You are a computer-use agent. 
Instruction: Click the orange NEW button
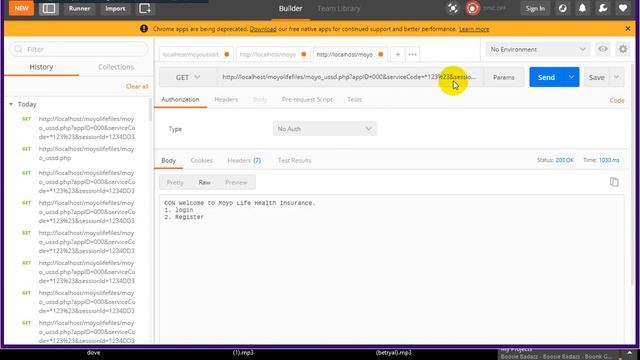(21, 8)
